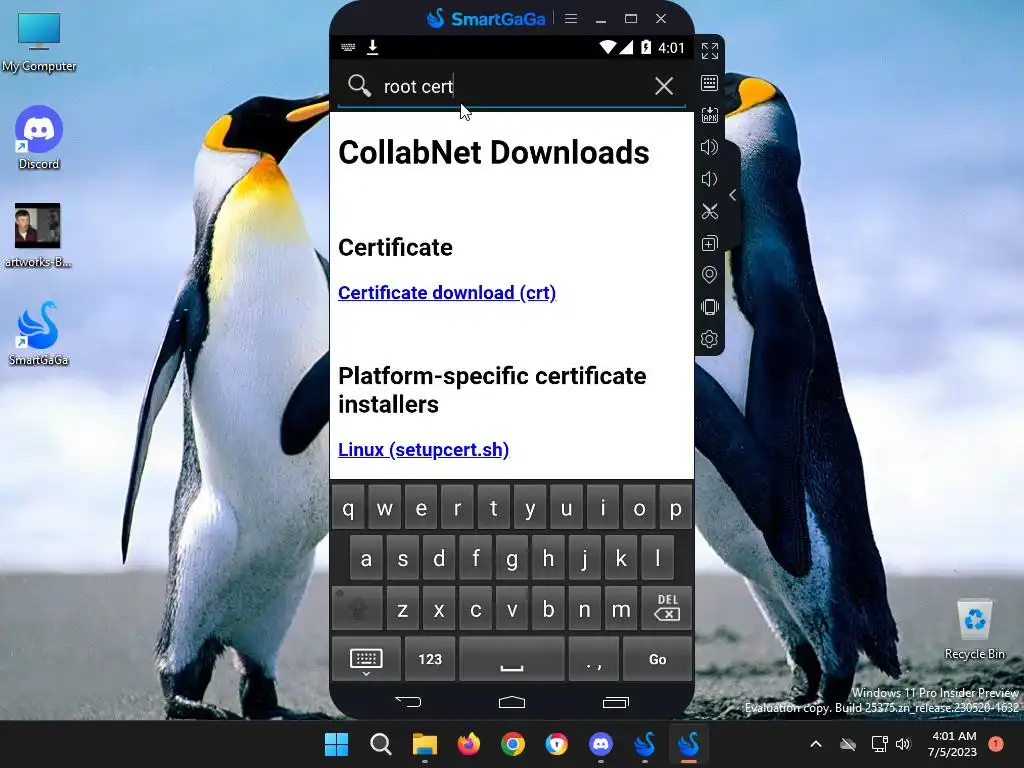Open multi-instance plus icon in sidebar
Image resolution: width=1024 pixels, height=768 pixels.
pos(709,243)
